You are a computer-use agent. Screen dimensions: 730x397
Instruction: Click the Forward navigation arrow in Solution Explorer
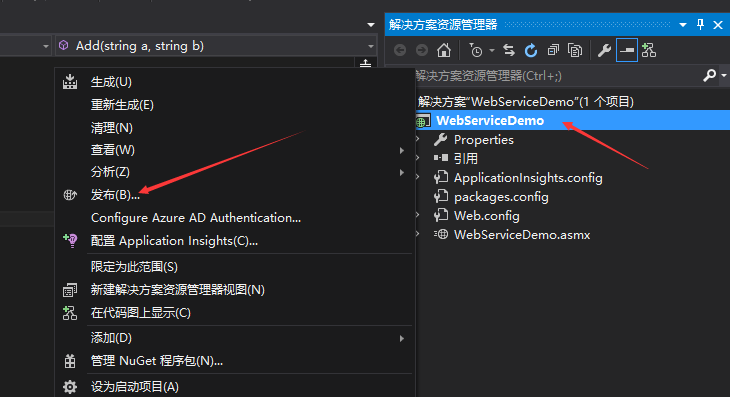[x=422, y=50]
